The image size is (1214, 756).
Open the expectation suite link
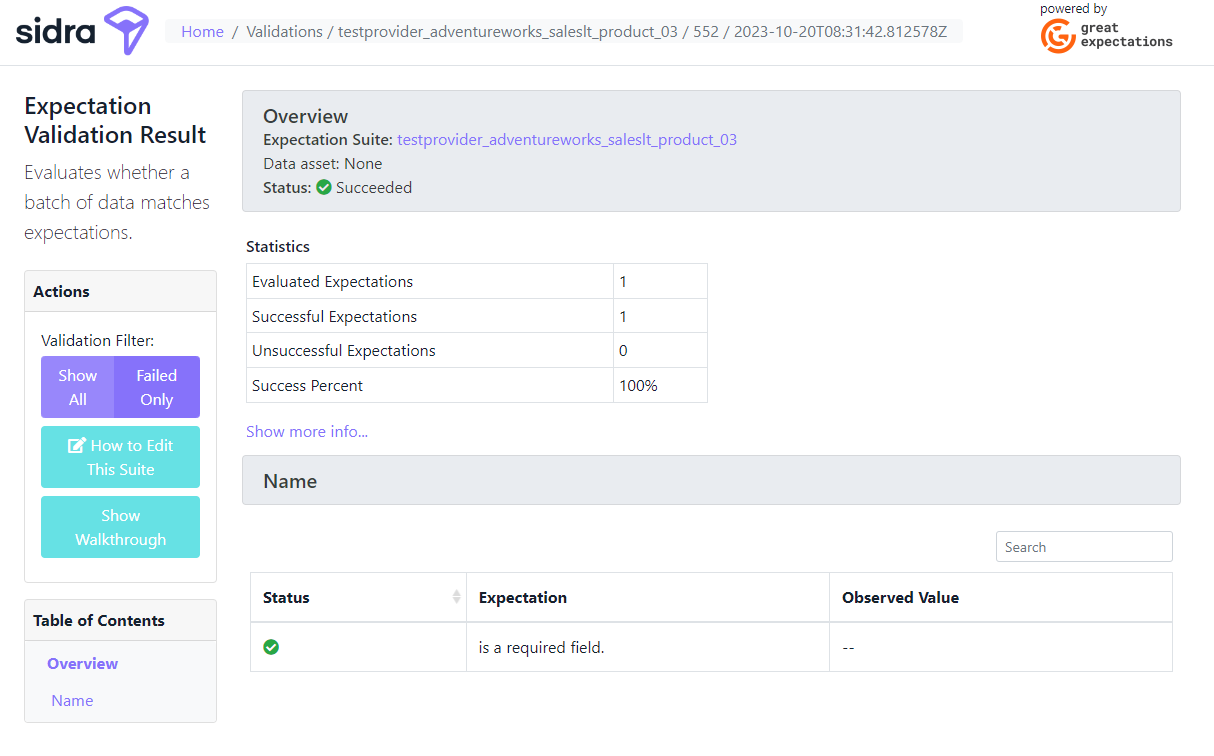point(566,140)
